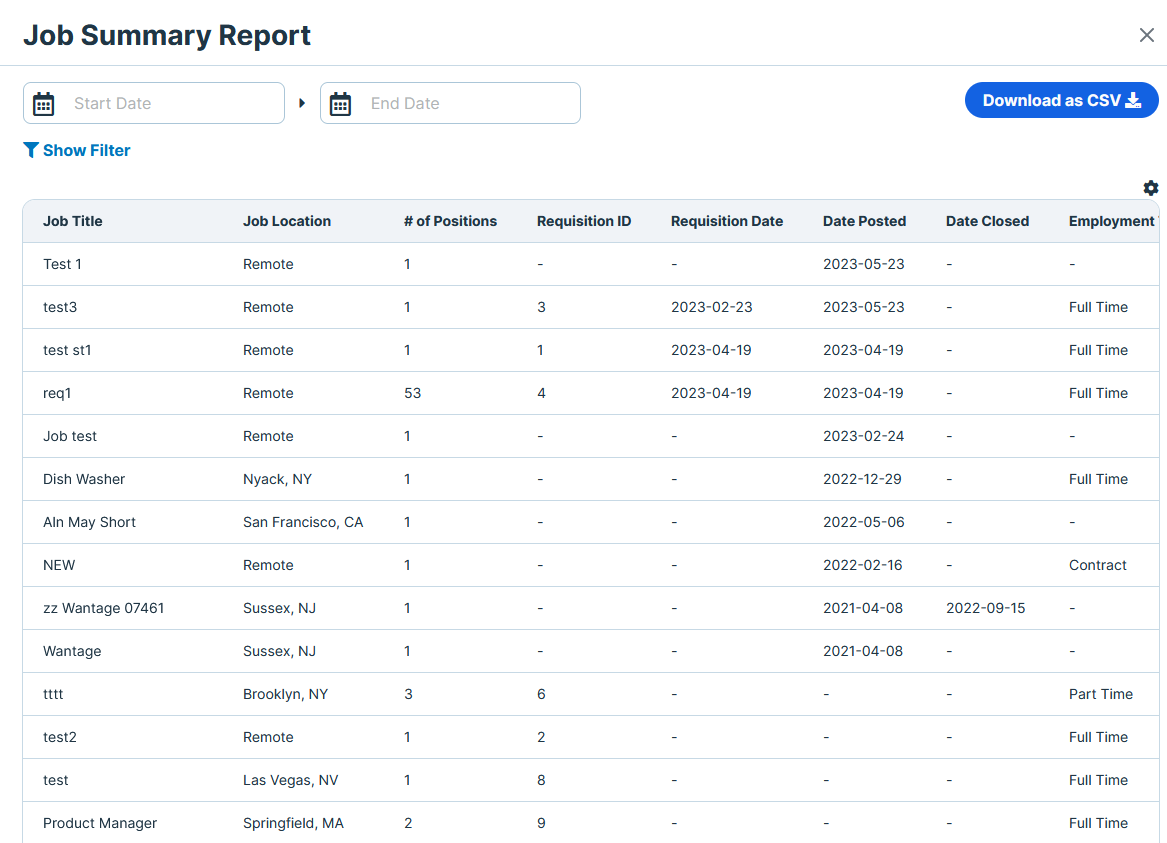Click the Start Date calendar icon
This screenshot has width=1167, height=843.
tap(44, 104)
